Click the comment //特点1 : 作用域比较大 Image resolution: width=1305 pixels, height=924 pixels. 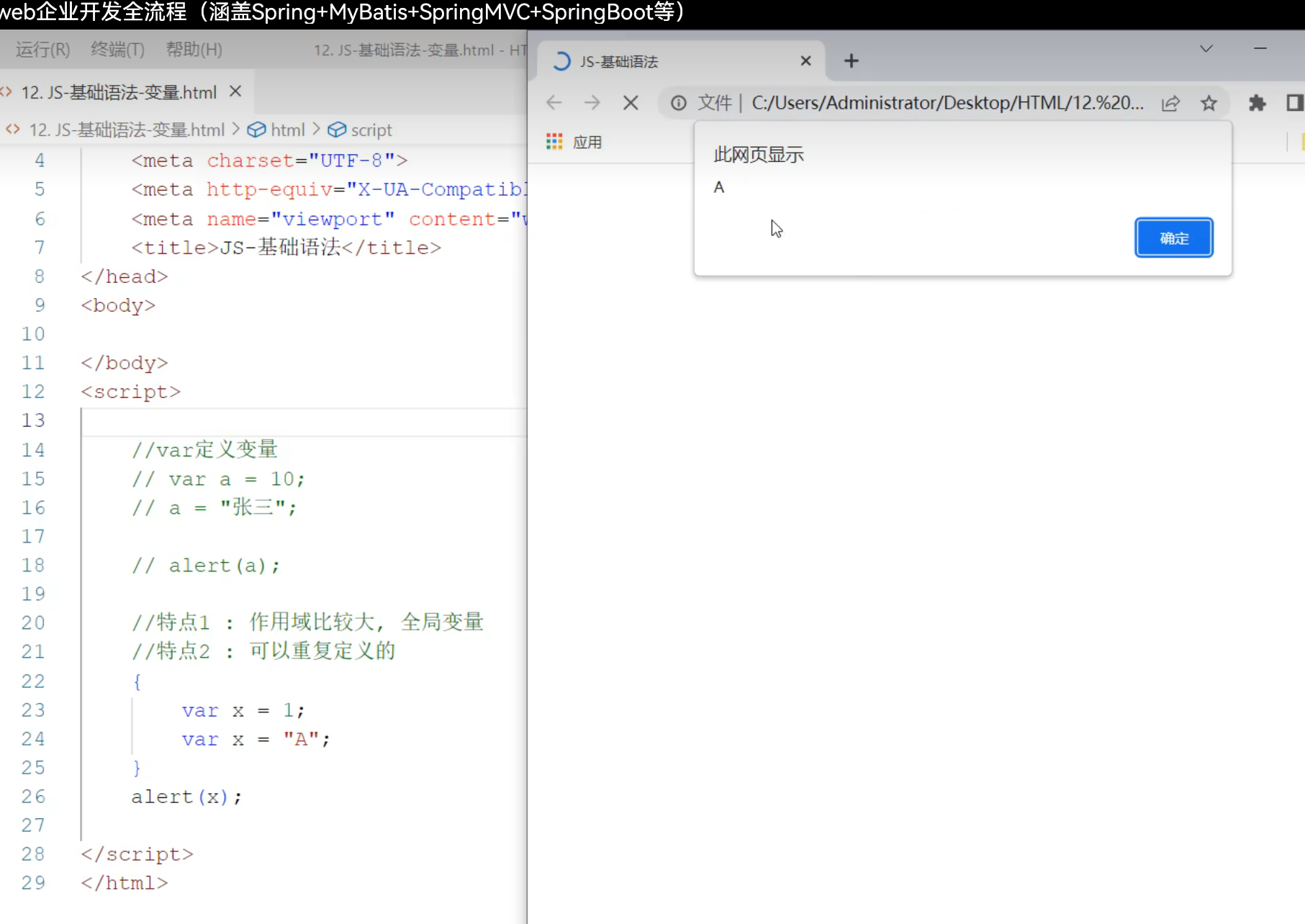click(253, 622)
